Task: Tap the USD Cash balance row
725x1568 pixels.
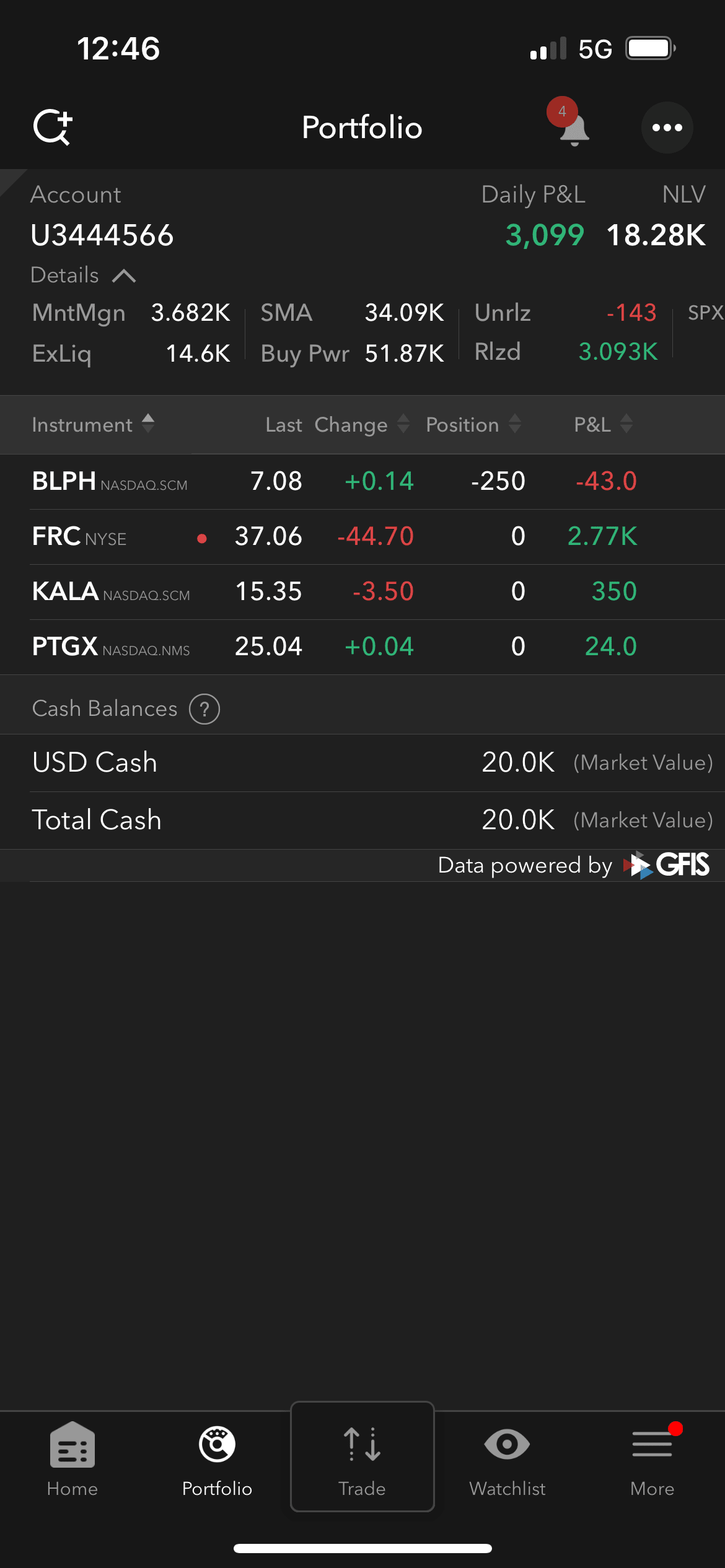Action: click(x=362, y=762)
